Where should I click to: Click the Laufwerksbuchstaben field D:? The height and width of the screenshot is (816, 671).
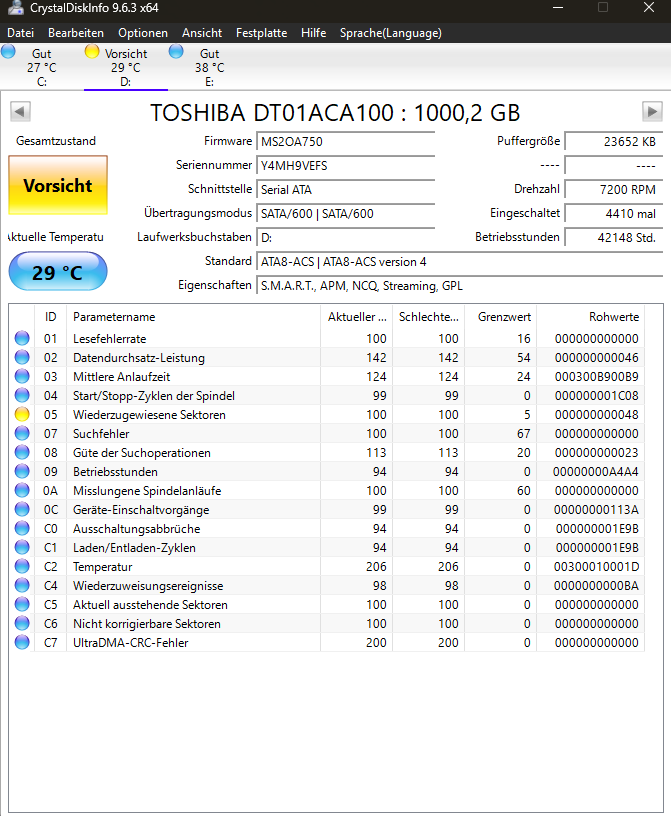pos(346,237)
